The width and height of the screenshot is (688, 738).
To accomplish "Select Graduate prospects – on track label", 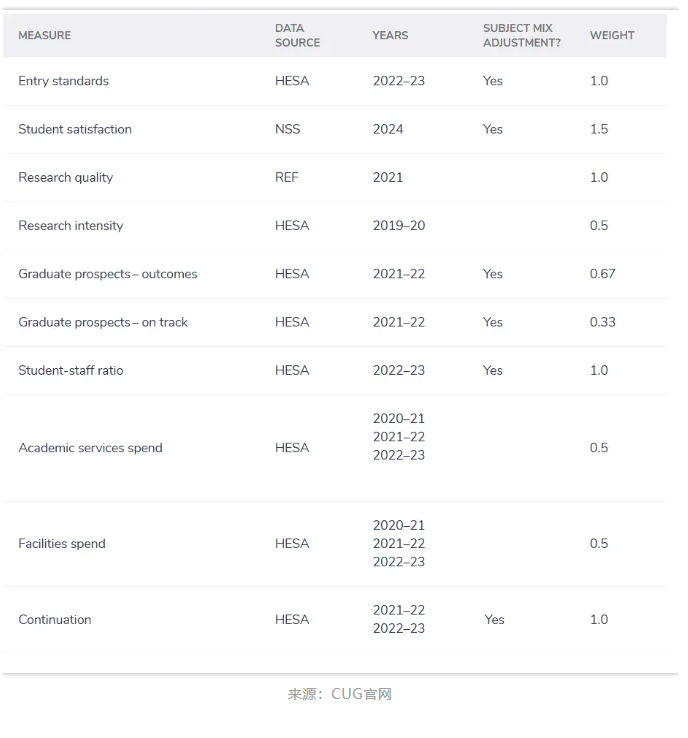I will (103, 322).
